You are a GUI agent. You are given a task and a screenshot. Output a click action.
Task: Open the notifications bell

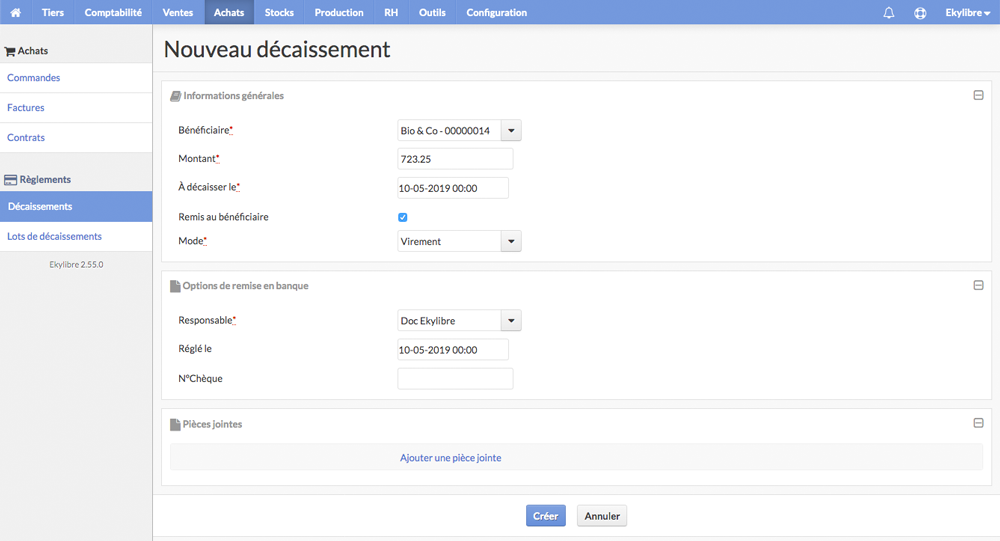pyautogui.click(x=888, y=12)
